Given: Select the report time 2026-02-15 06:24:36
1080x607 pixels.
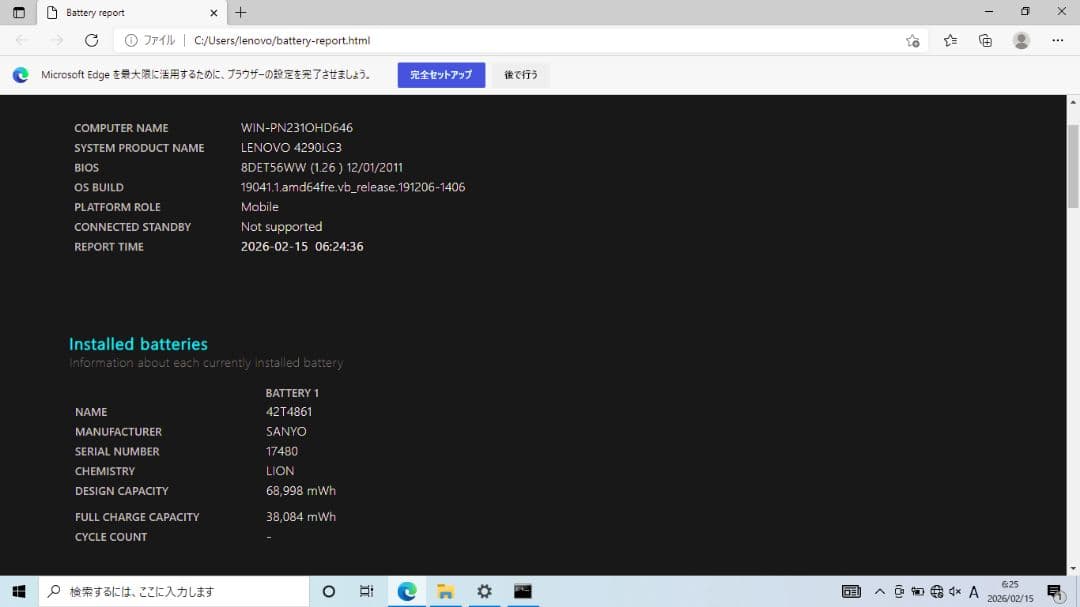Looking at the screenshot, I should coord(302,247).
